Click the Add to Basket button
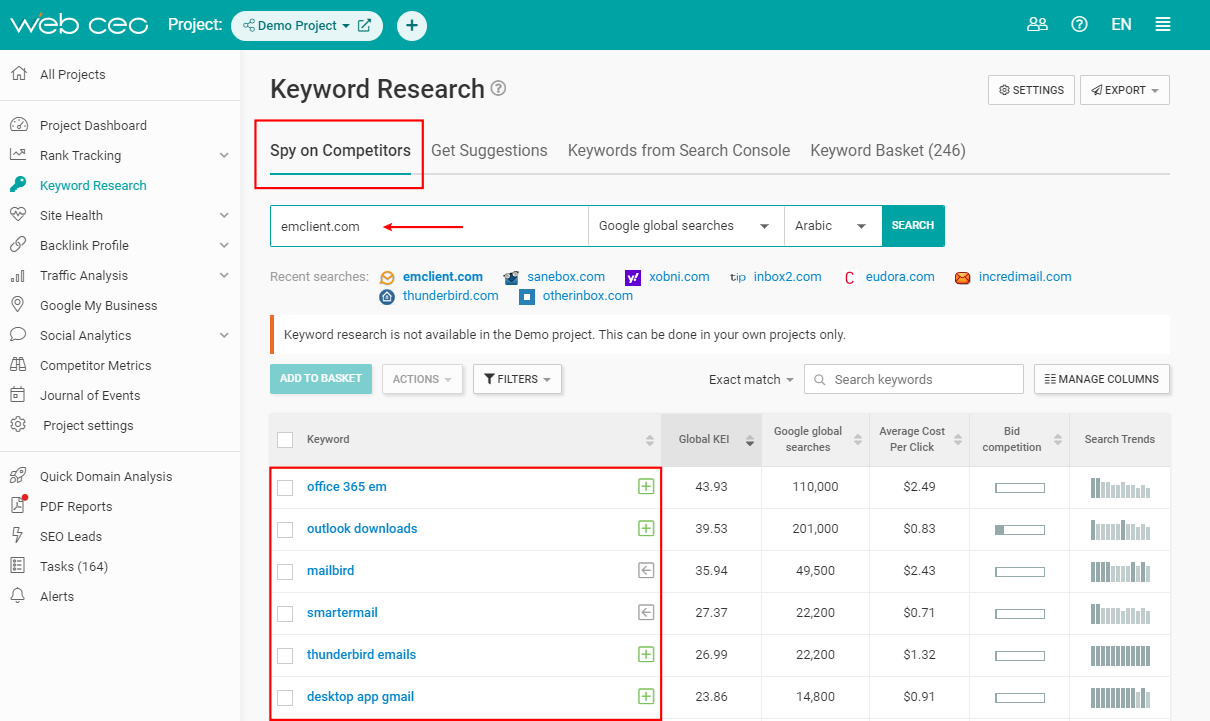Image resolution: width=1210 pixels, height=721 pixels. [x=321, y=379]
